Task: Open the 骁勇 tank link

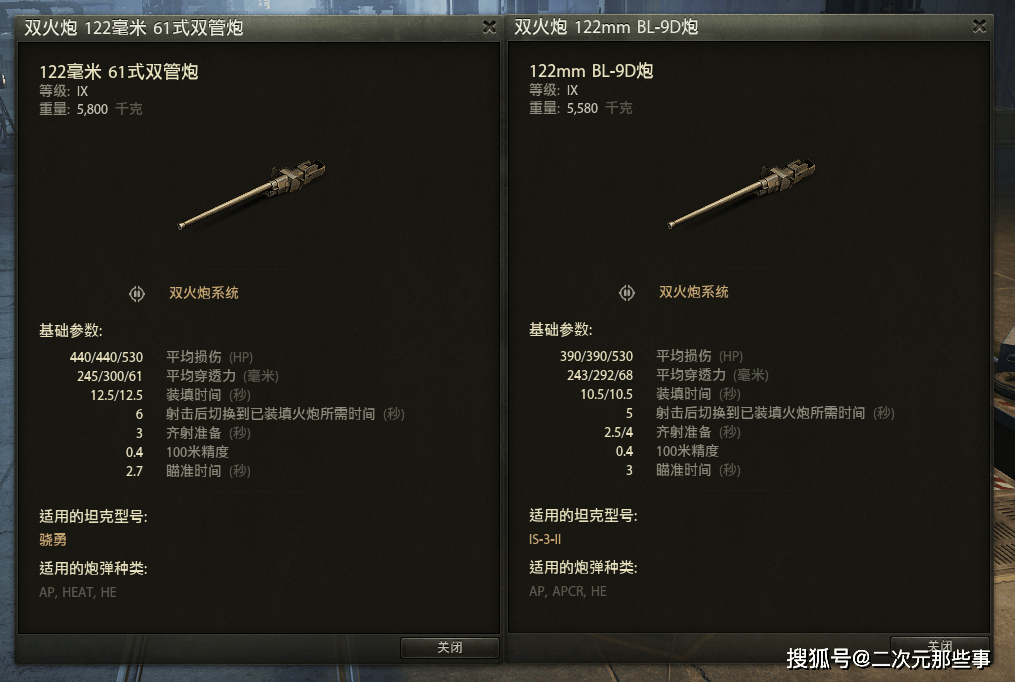Action: 53,540
